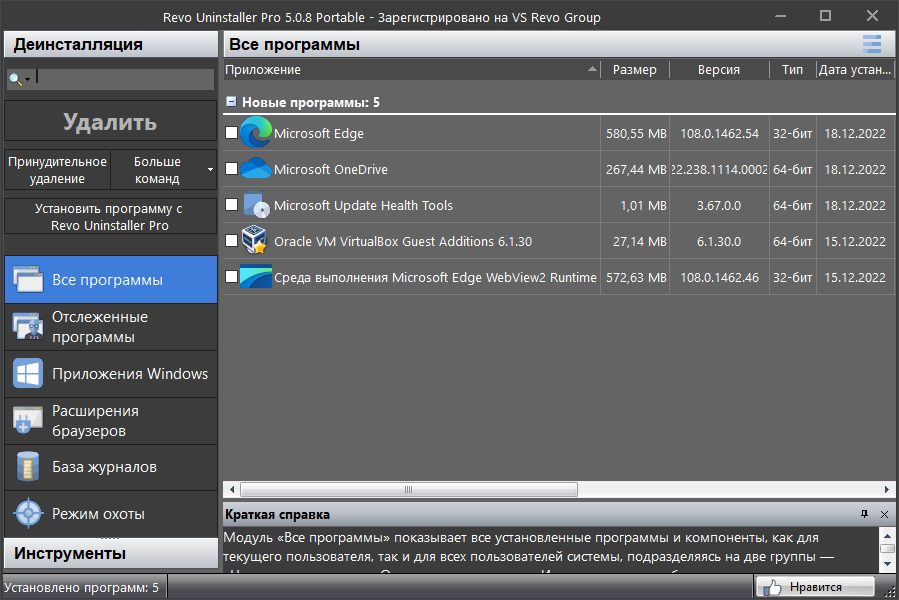
Task: Select Oracle VM VirtualBox Guest Additions 6.1.30
Action: click(x=403, y=241)
